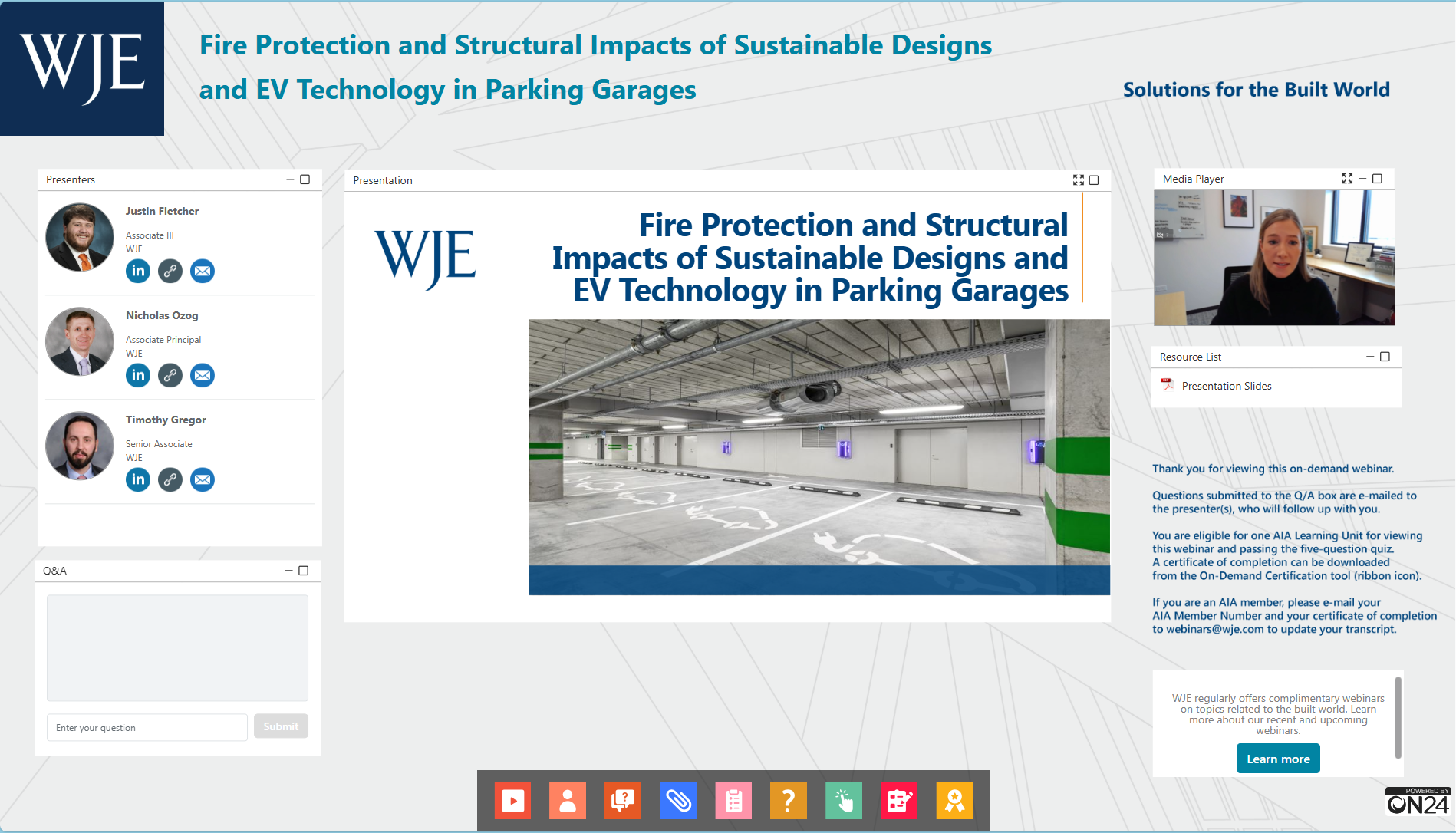The image size is (1456, 833).
Task: Focus the Enter your question field
Action: tap(147, 727)
